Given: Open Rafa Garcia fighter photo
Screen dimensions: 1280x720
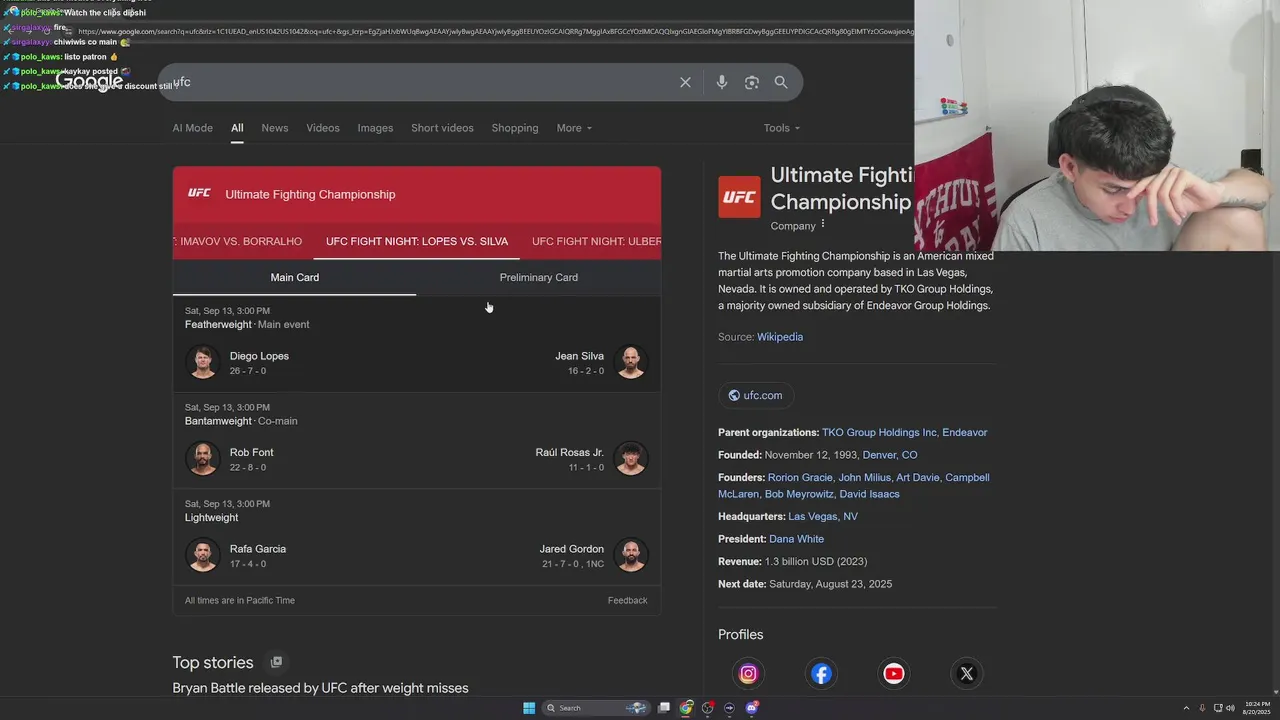Looking at the screenshot, I should [203, 555].
